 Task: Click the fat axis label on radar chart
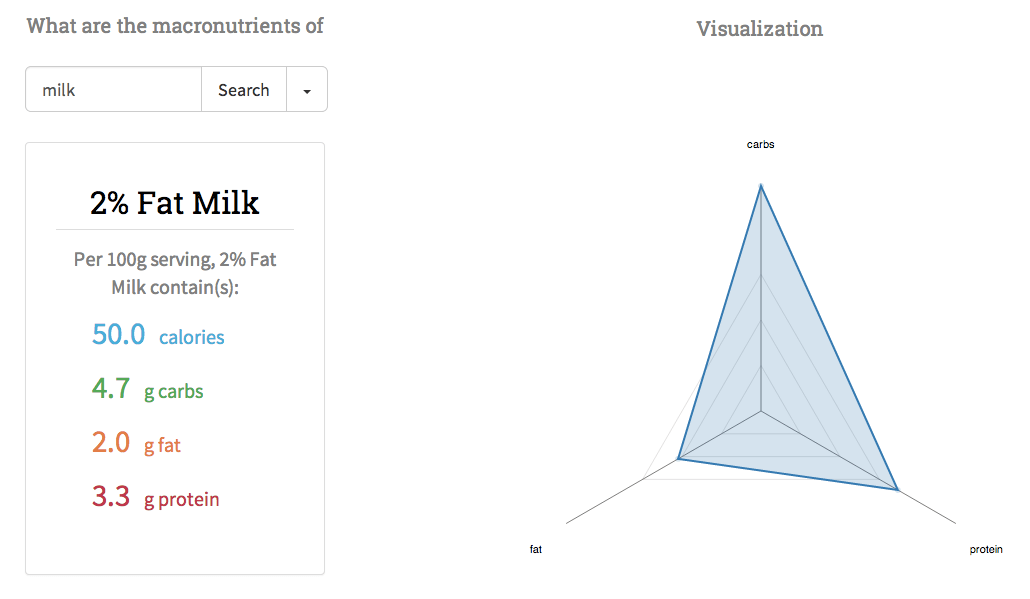point(536,549)
